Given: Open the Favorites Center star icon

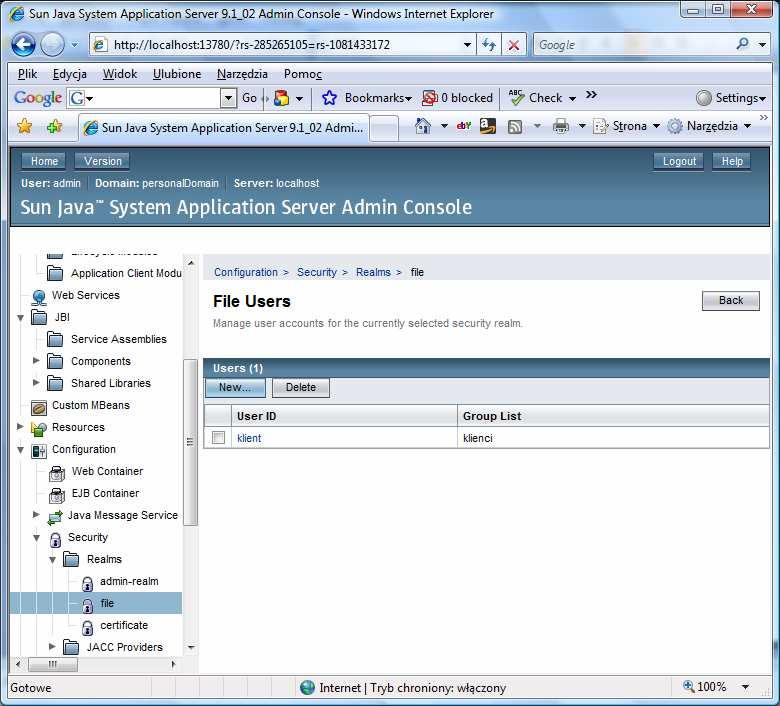Looking at the screenshot, I should [x=24, y=126].
